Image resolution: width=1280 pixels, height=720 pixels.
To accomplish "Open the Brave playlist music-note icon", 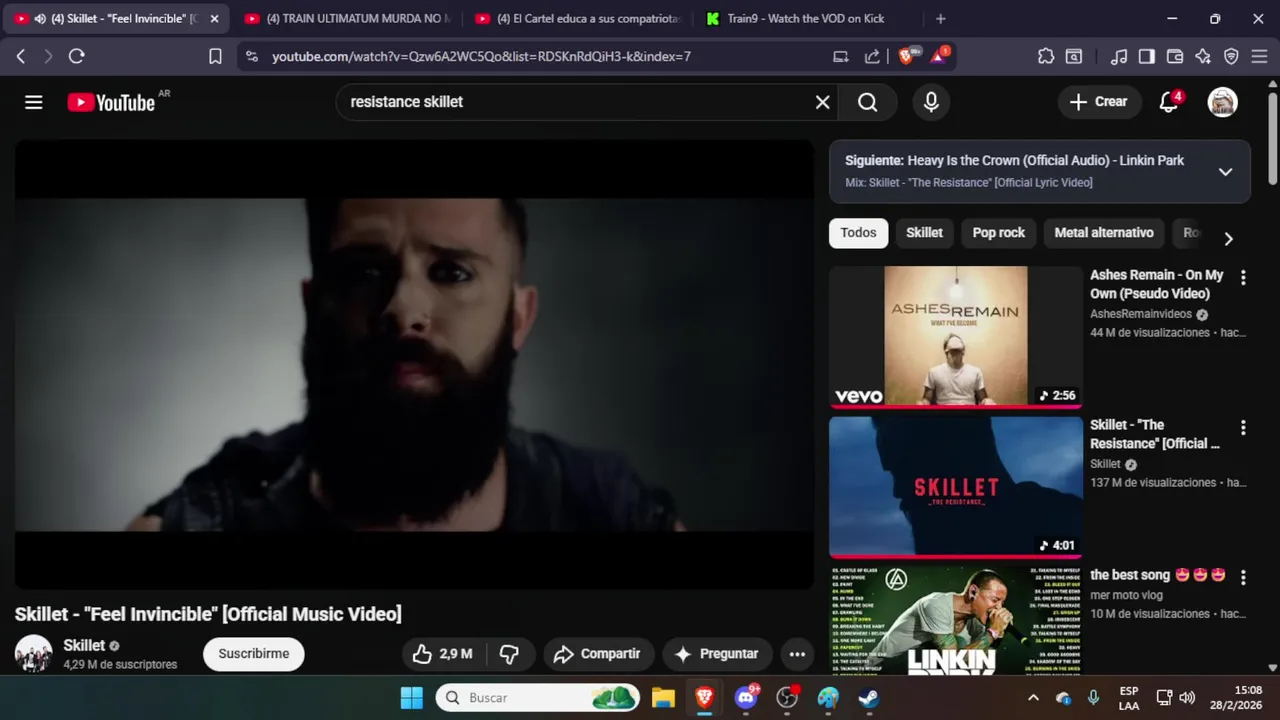I will click(x=1119, y=56).
